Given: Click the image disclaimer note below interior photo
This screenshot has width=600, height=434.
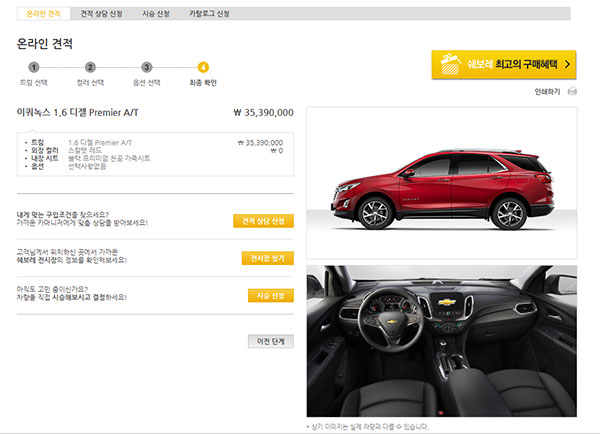Looking at the screenshot, I should [367, 426].
